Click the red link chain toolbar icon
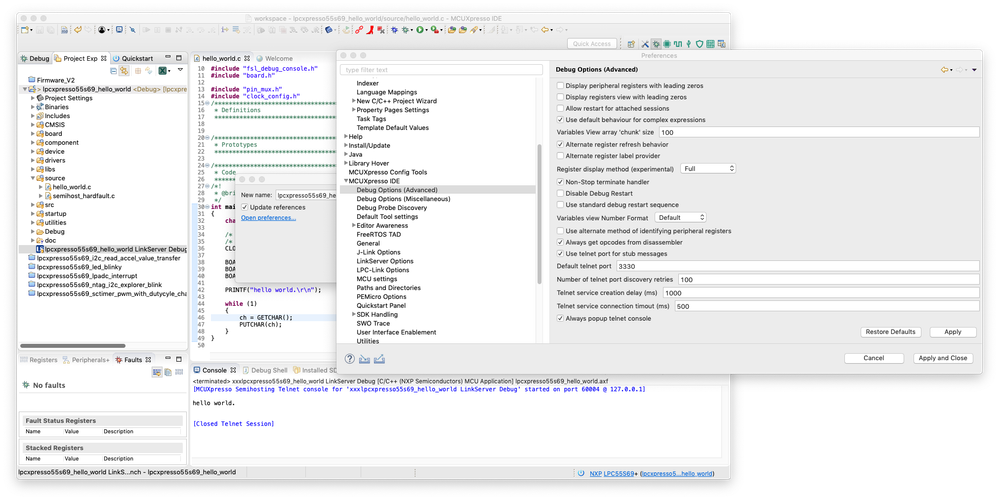The width and height of the screenshot is (999, 500). point(359,30)
